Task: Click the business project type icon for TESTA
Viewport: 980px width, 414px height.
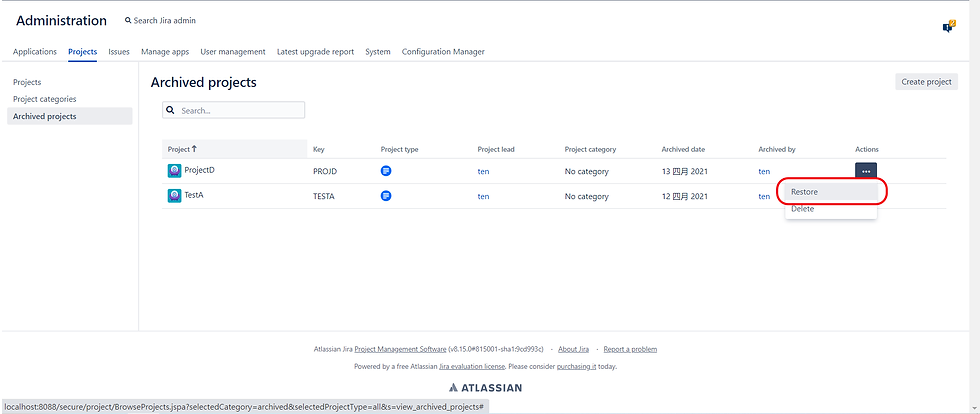Action: [x=386, y=196]
